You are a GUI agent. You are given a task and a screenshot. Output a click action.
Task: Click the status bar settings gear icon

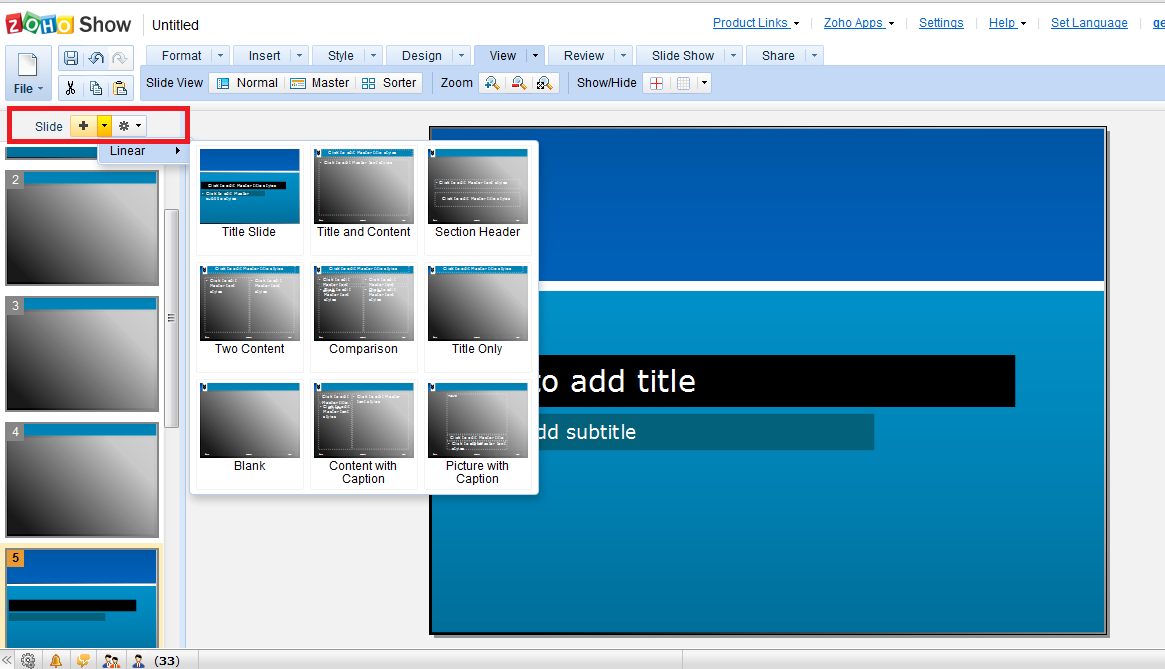pyautogui.click(x=28, y=660)
